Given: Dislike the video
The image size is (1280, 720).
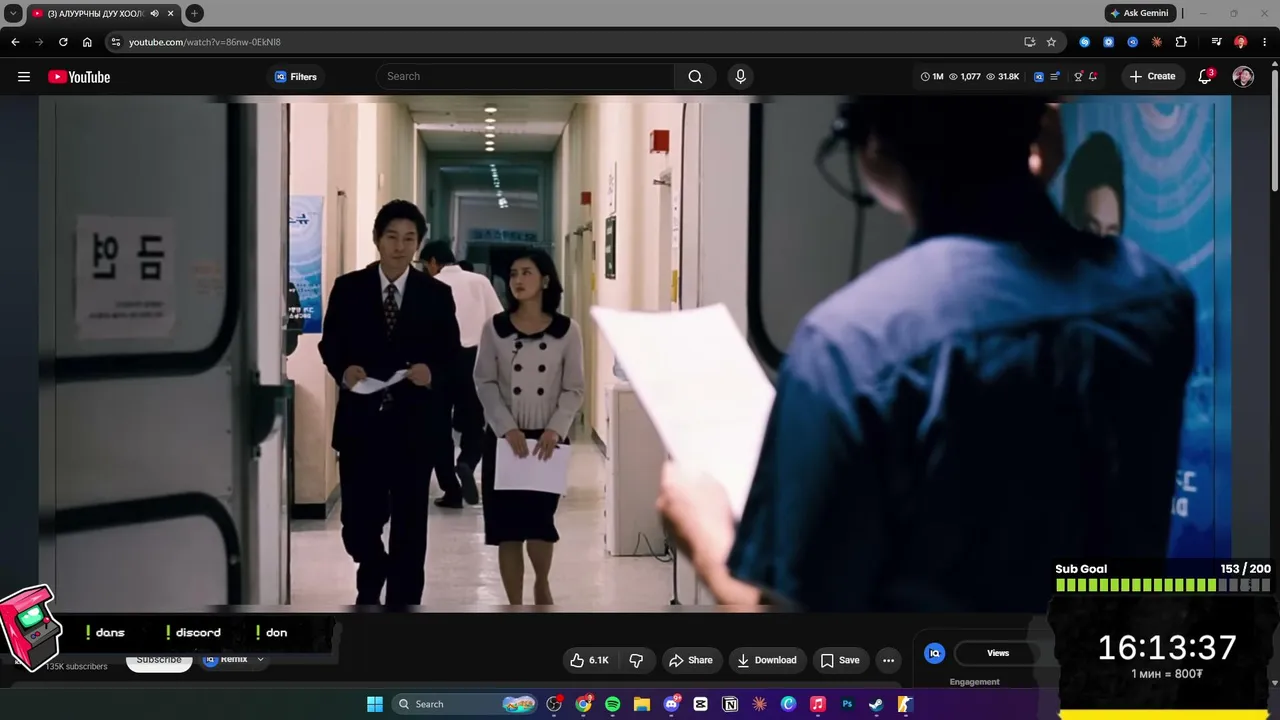Looking at the screenshot, I should tap(636, 660).
